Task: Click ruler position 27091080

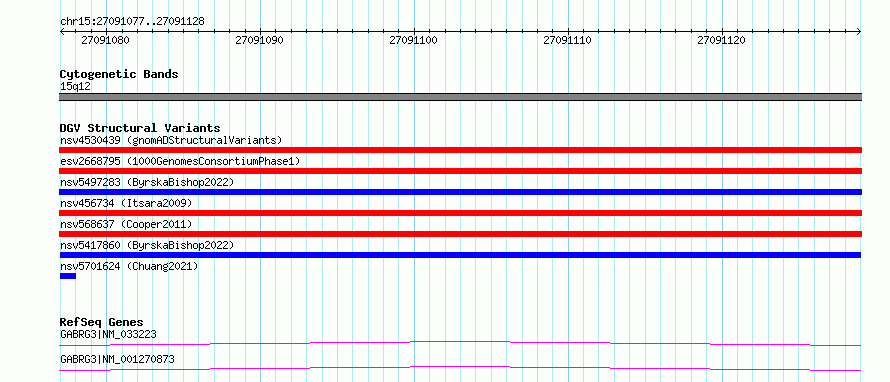Action: (106, 40)
